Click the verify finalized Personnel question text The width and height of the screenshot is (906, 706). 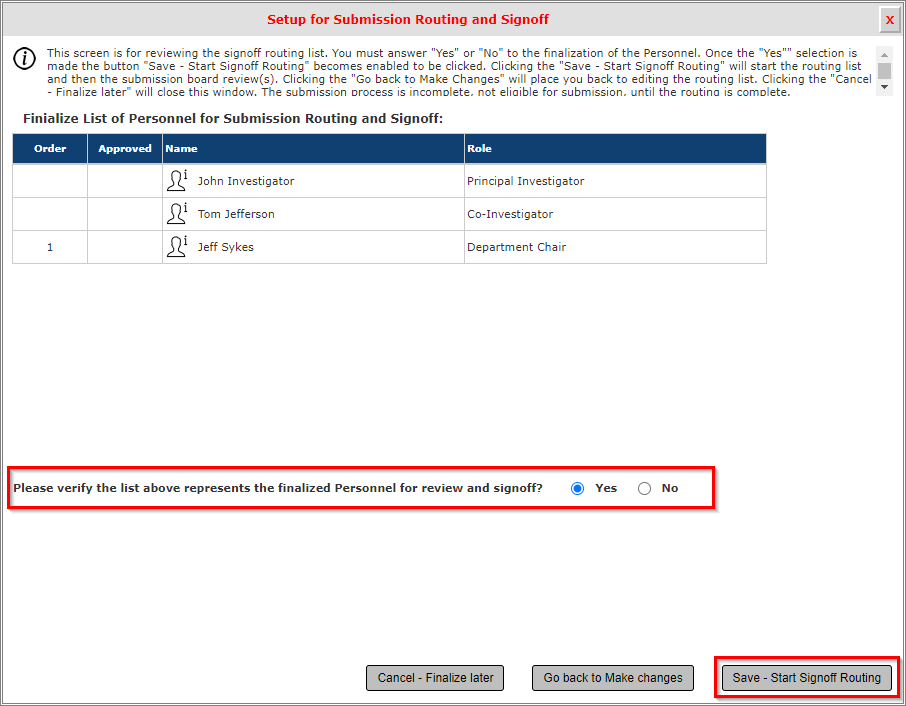pos(278,488)
